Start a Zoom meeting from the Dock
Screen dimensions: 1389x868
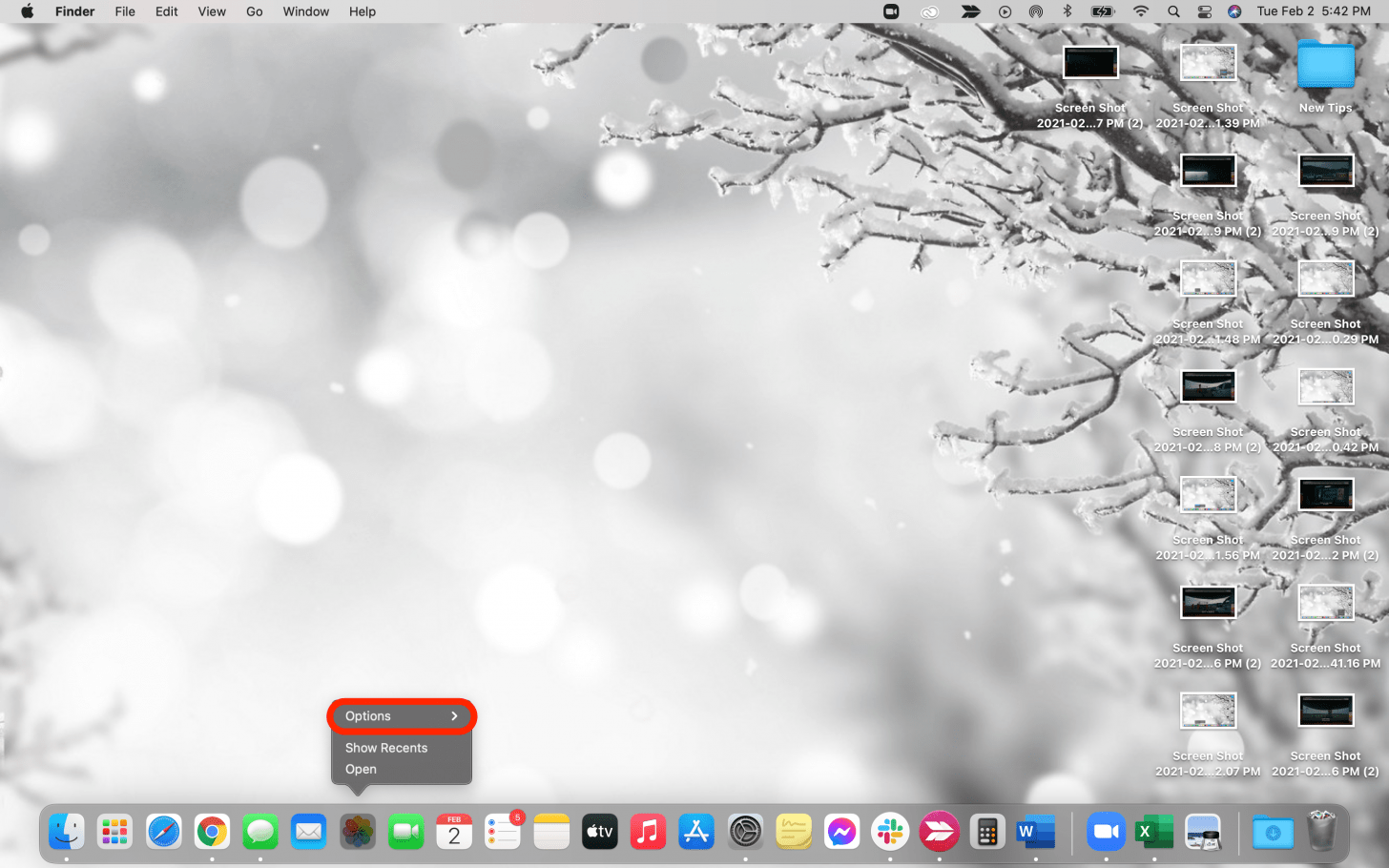coord(1106,831)
